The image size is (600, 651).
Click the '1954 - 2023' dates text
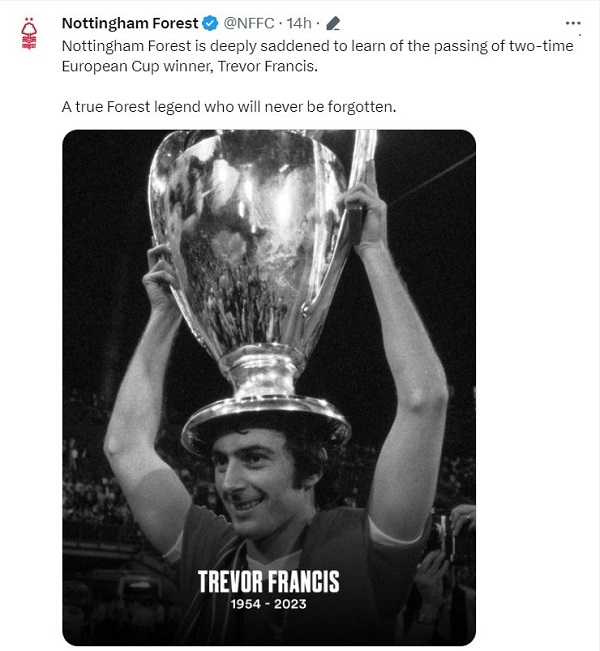268,606
